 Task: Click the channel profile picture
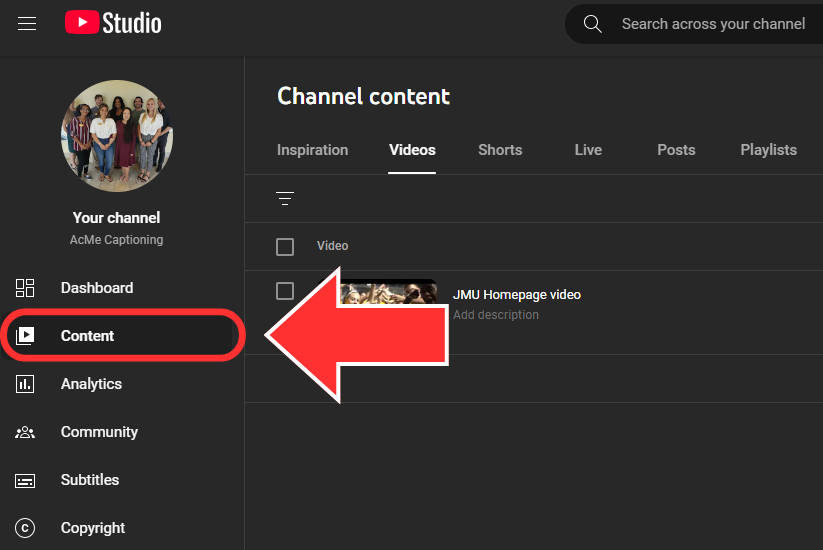click(x=117, y=136)
